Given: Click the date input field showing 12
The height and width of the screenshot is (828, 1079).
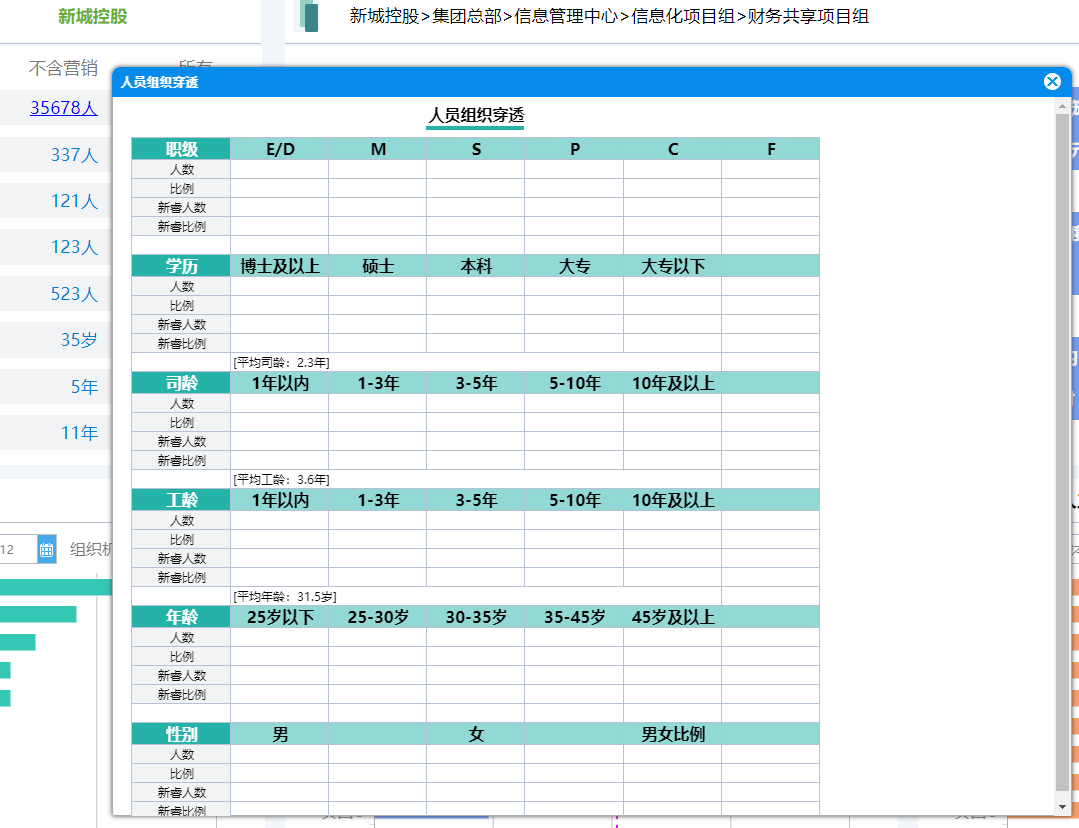Looking at the screenshot, I should (18, 549).
